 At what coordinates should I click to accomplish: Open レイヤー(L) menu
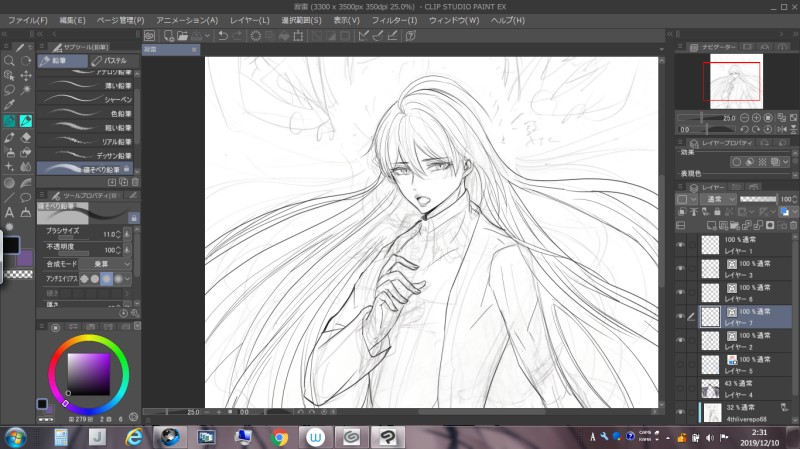click(x=249, y=20)
